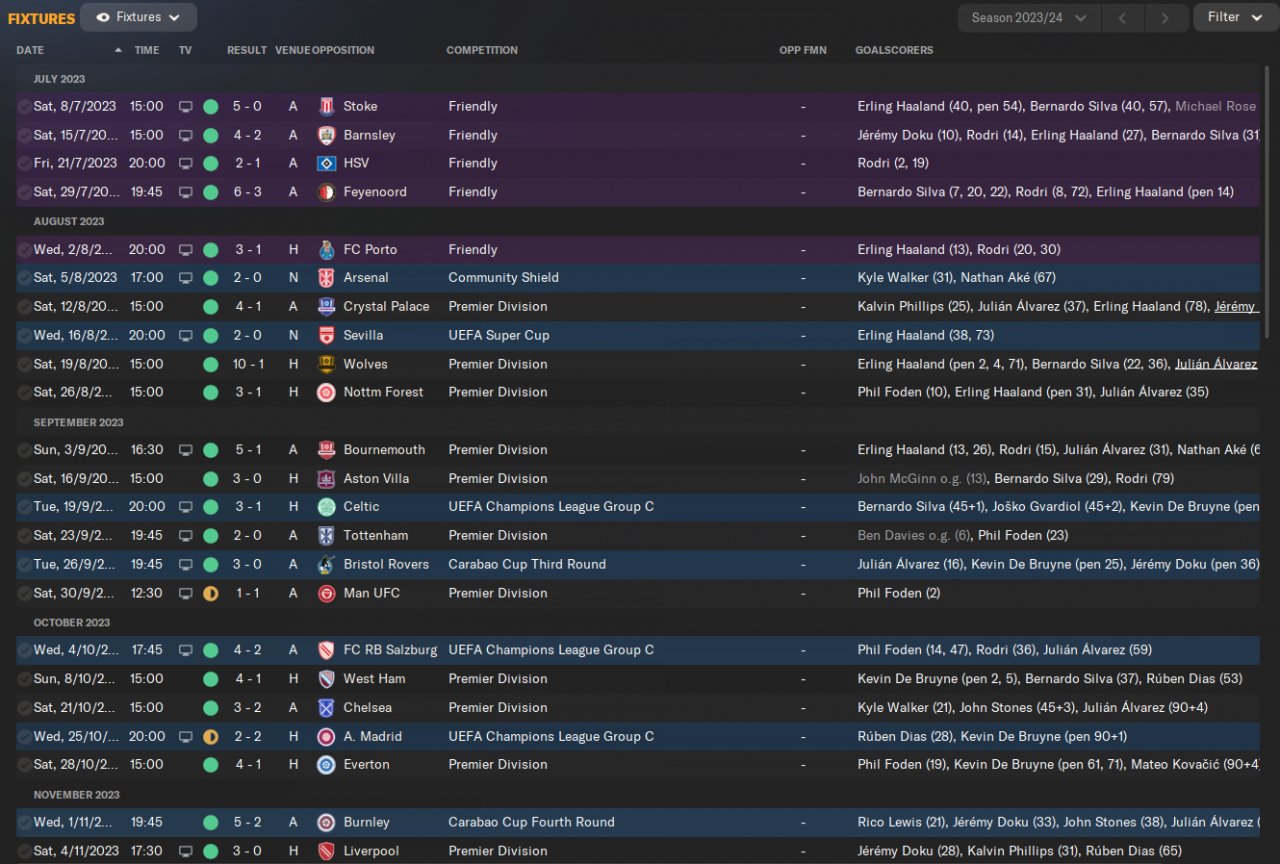
Task: Click the Stoke club badge
Action: point(326,106)
